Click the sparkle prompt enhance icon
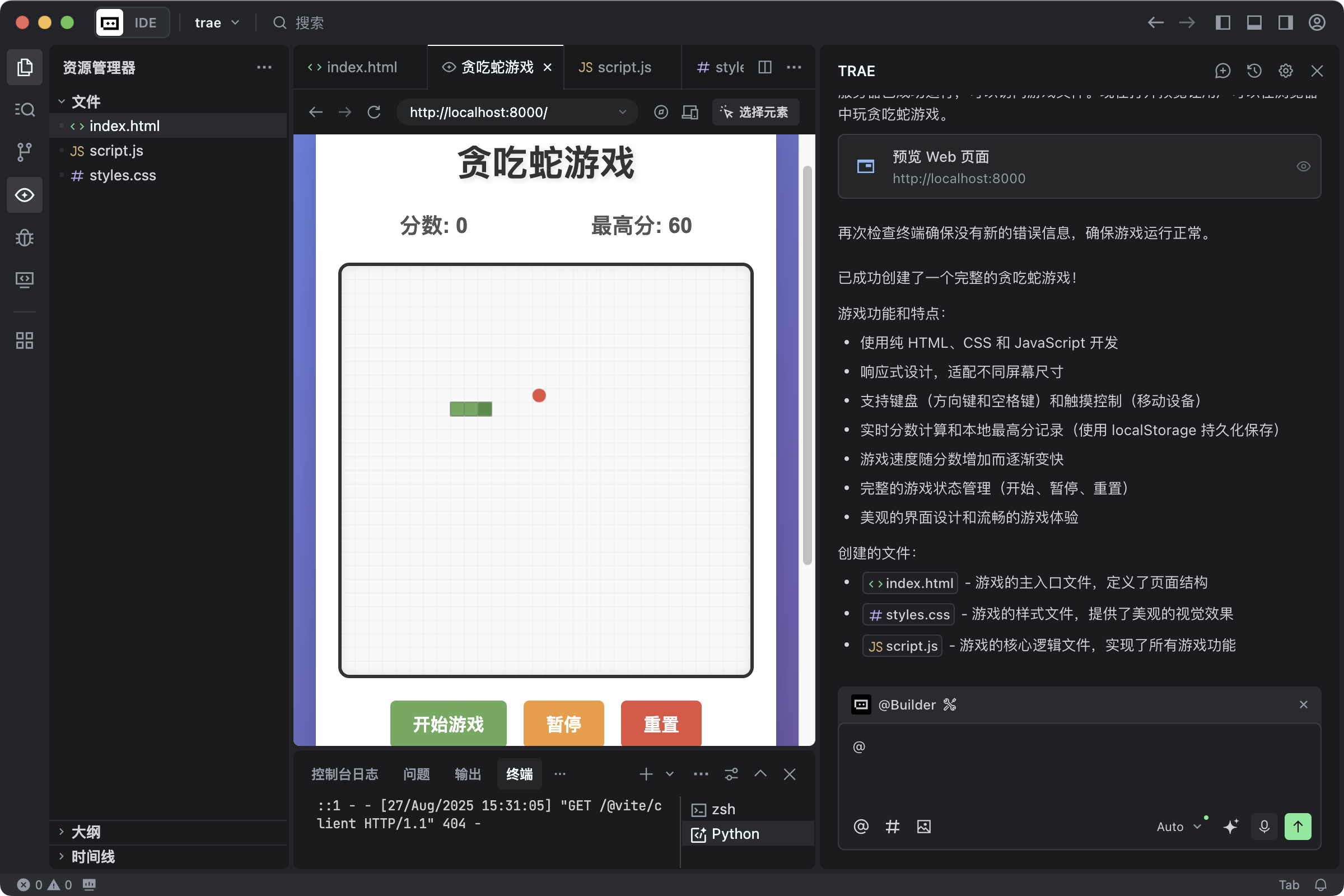 coord(1230,827)
